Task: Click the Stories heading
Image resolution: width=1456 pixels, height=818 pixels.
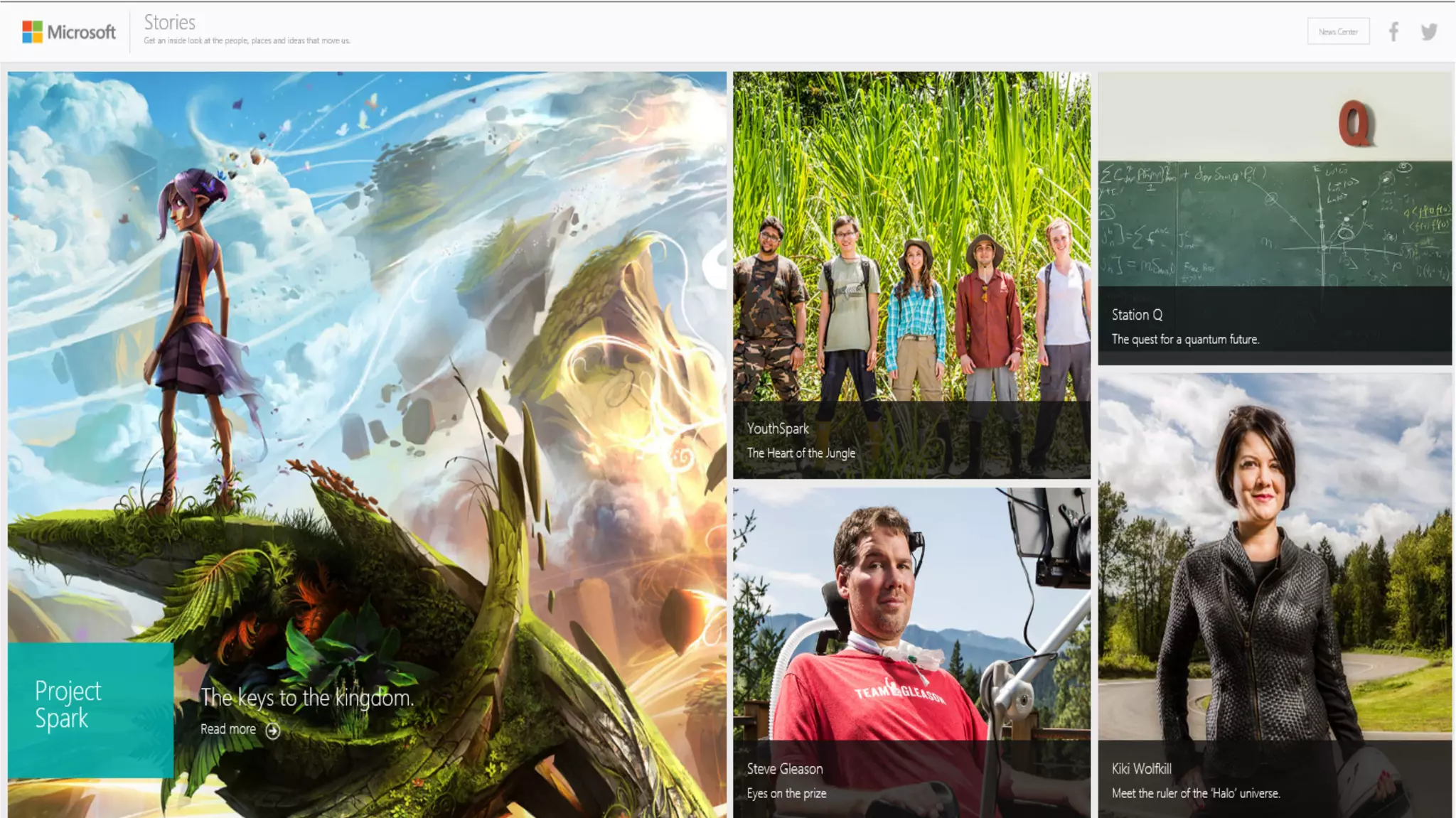Action: [x=169, y=22]
